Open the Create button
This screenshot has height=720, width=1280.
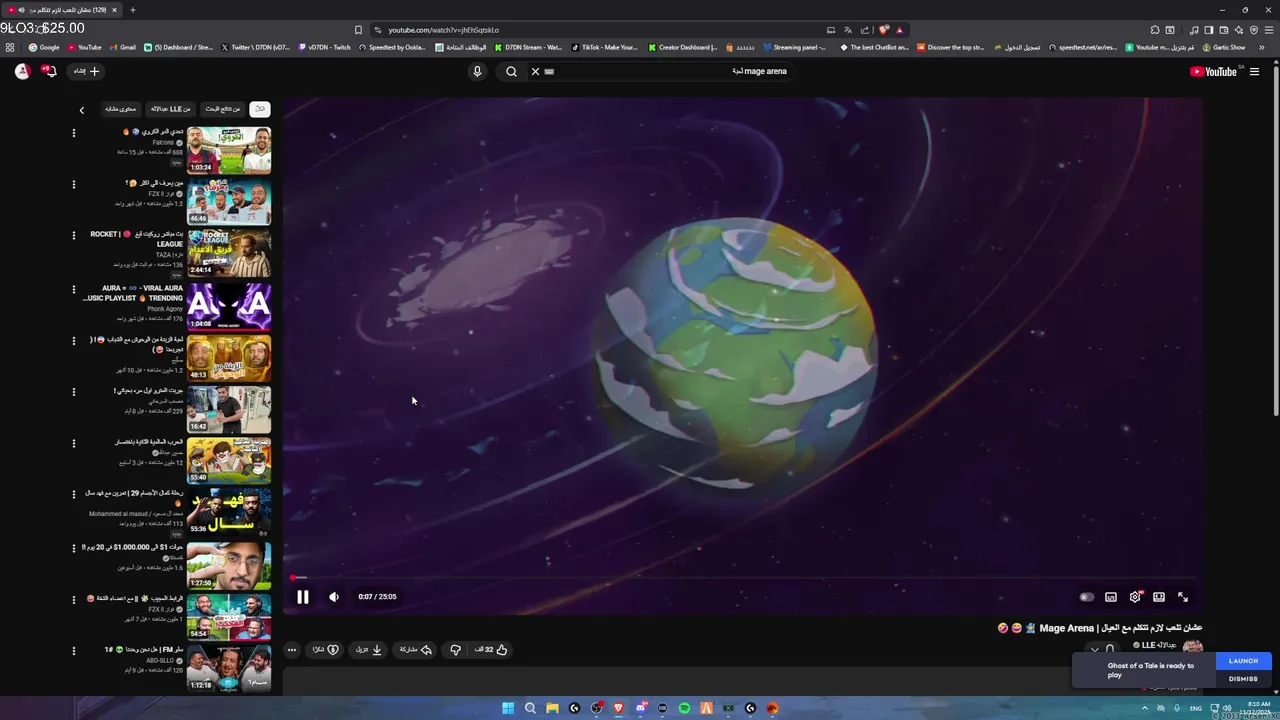click(x=86, y=71)
